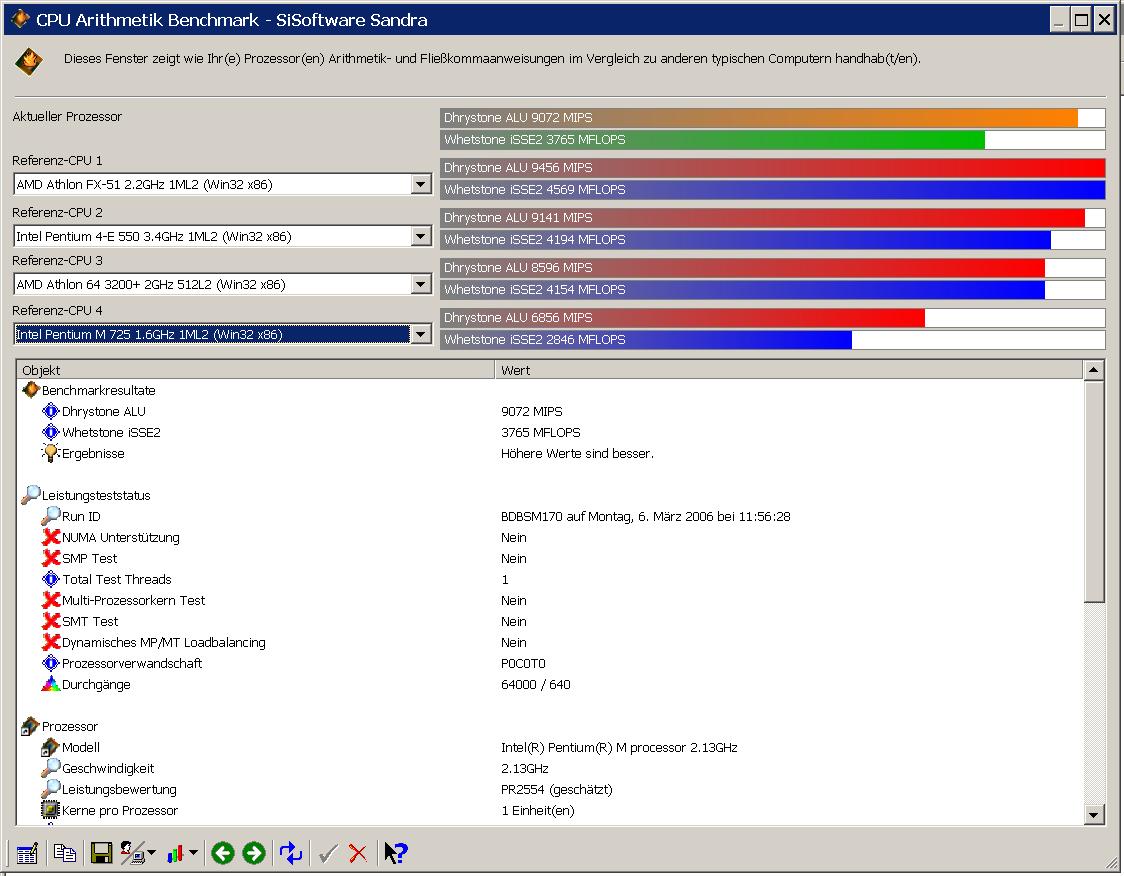
Task: Click the flame icon beside the description text
Action: click(x=29, y=61)
